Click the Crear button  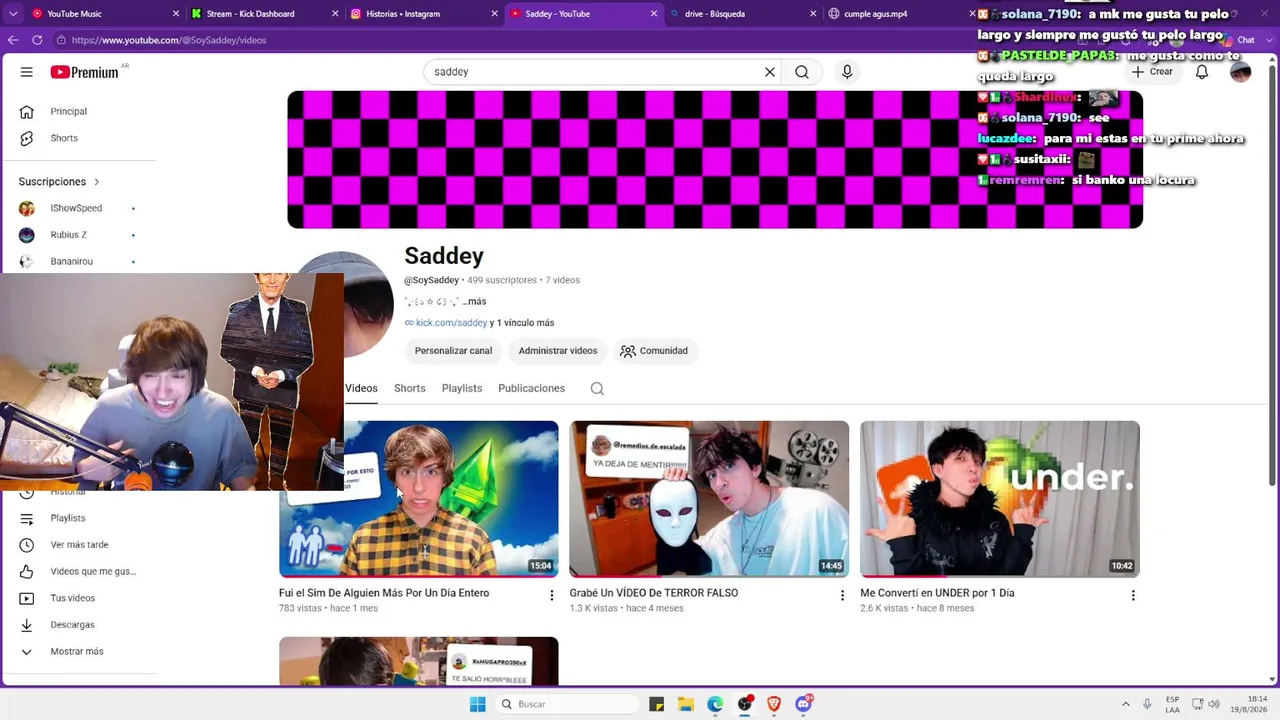[x=1152, y=72]
